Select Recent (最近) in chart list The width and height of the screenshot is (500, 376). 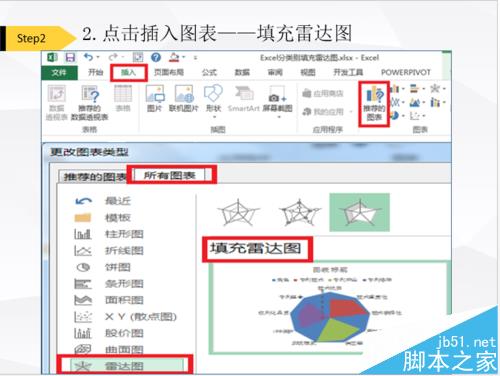103,201
